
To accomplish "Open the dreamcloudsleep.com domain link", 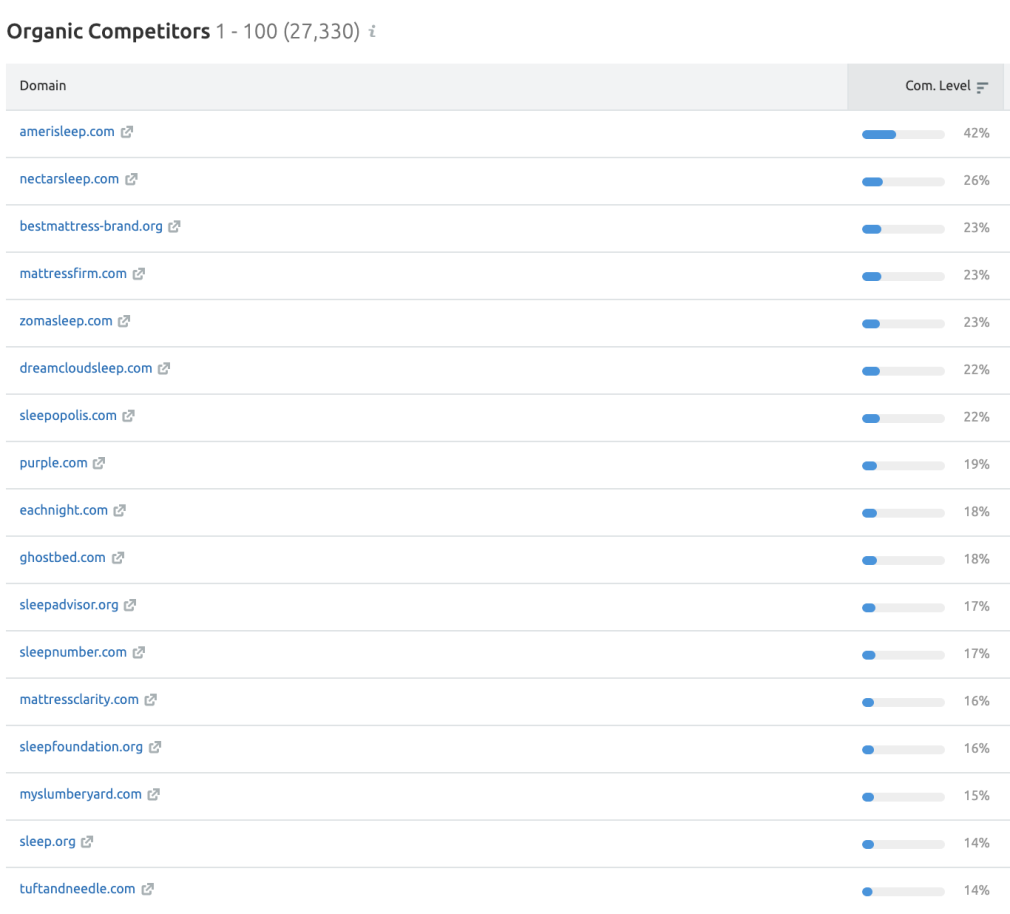I will pos(85,367).
